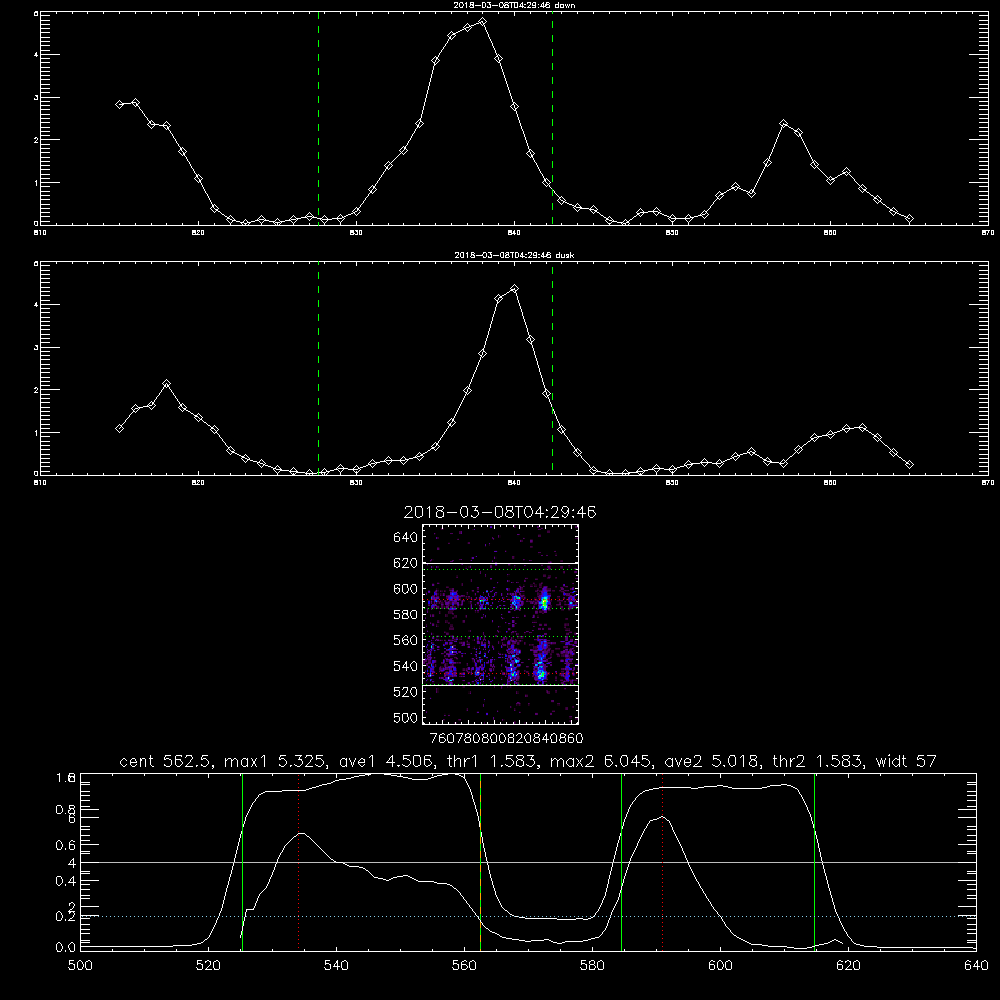1000x1000 pixels.
Task: Select the highest diamond peak in dusk plot
Action: [x=515, y=288]
